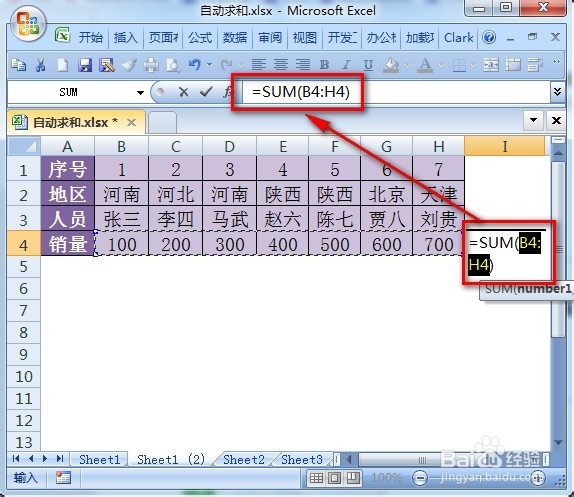574x497 pixels.
Task: Click the macro record status bar icon
Action: pos(63,478)
